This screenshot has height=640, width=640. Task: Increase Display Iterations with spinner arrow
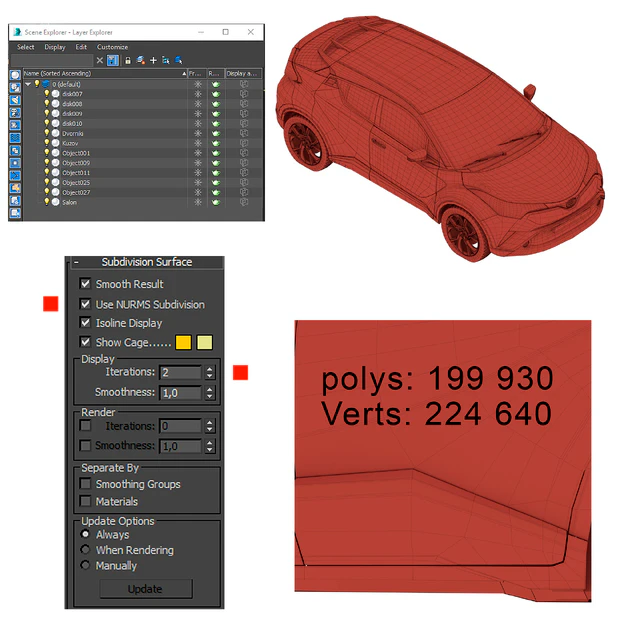pos(210,369)
